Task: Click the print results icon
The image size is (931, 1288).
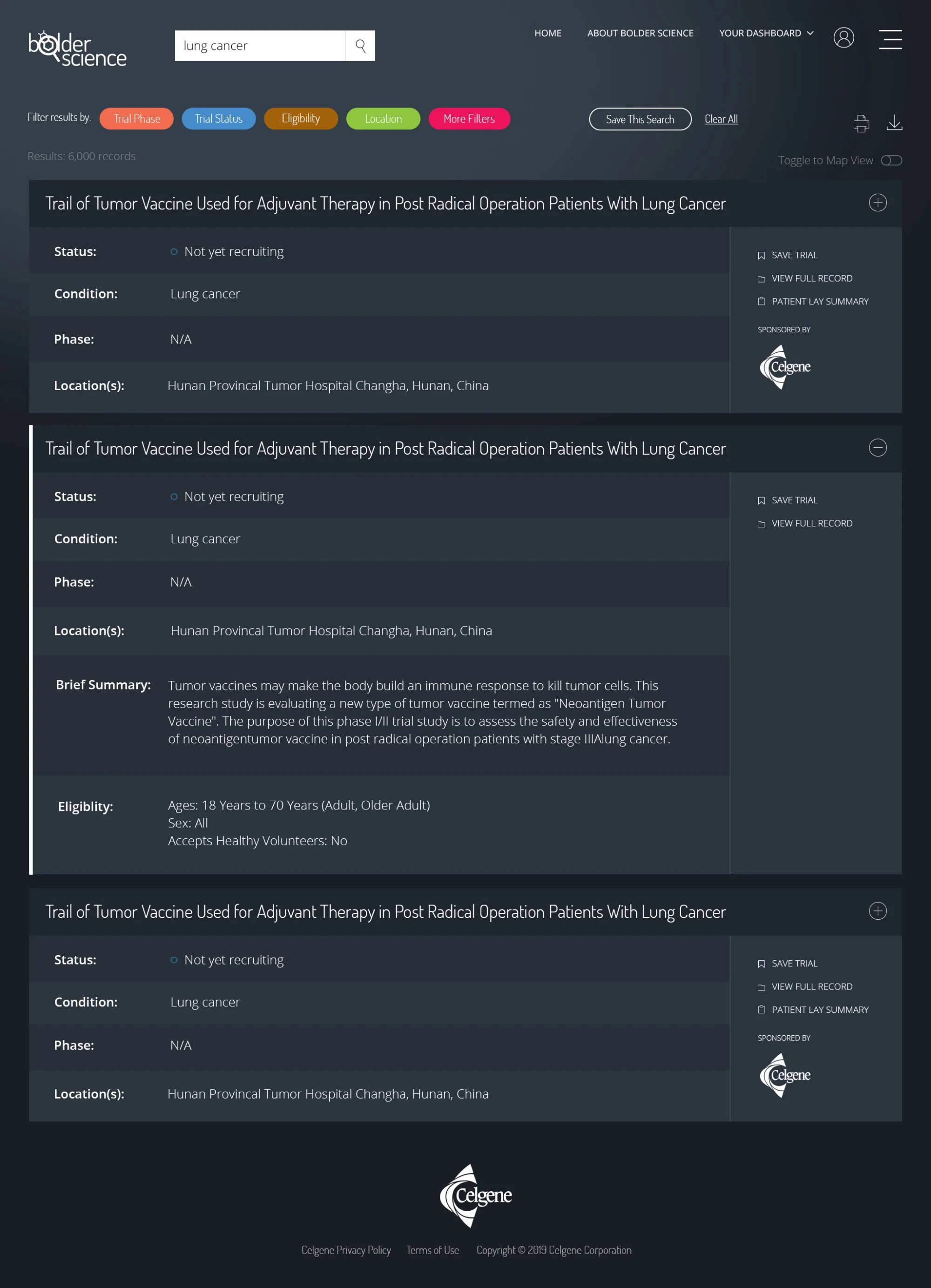Action: click(x=861, y=123)
